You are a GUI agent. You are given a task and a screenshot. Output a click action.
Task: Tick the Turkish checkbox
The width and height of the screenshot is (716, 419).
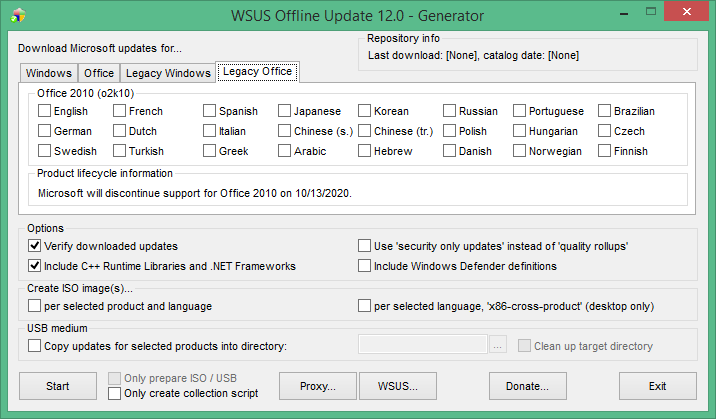tap(119, 151)
